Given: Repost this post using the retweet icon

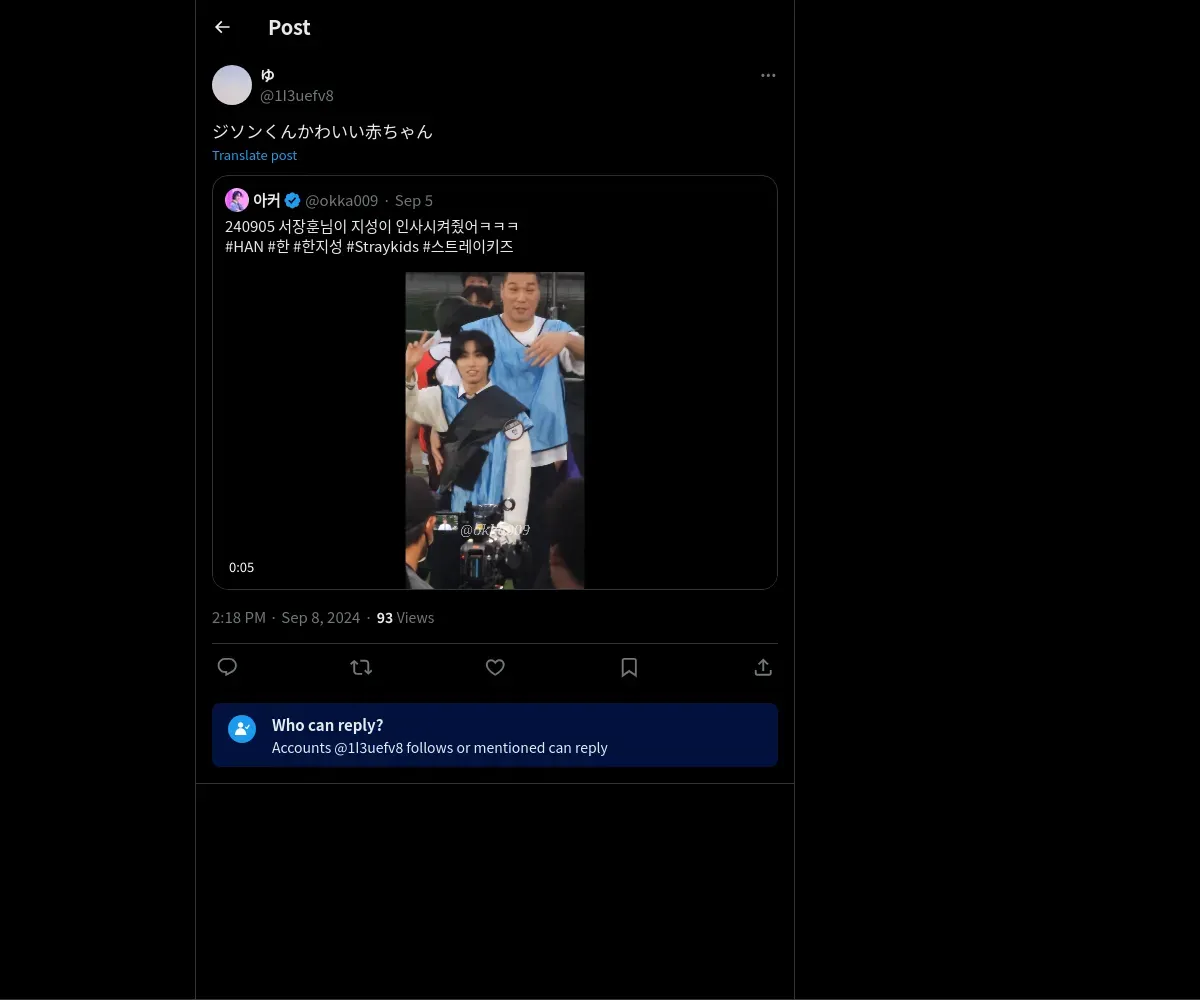Looking at the screenshot, I should pyautogui.click(x=361, y=667).
